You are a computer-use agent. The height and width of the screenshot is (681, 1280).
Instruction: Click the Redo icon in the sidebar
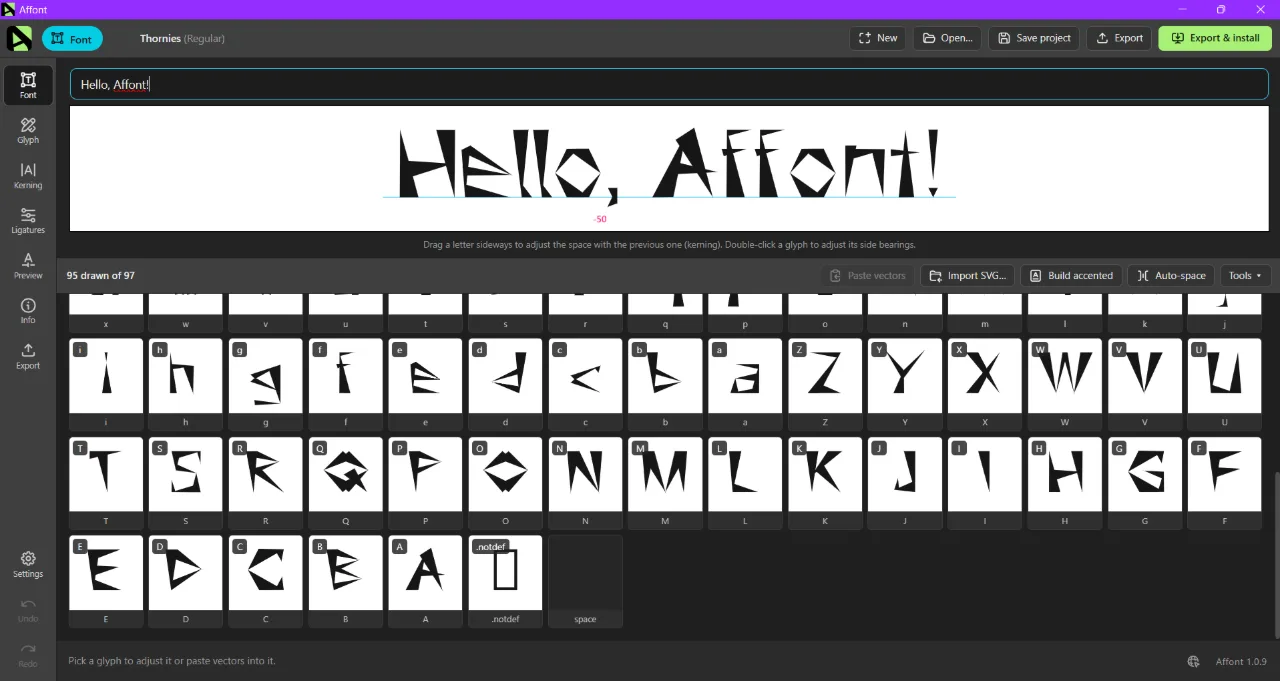click(x=28, y=654)
